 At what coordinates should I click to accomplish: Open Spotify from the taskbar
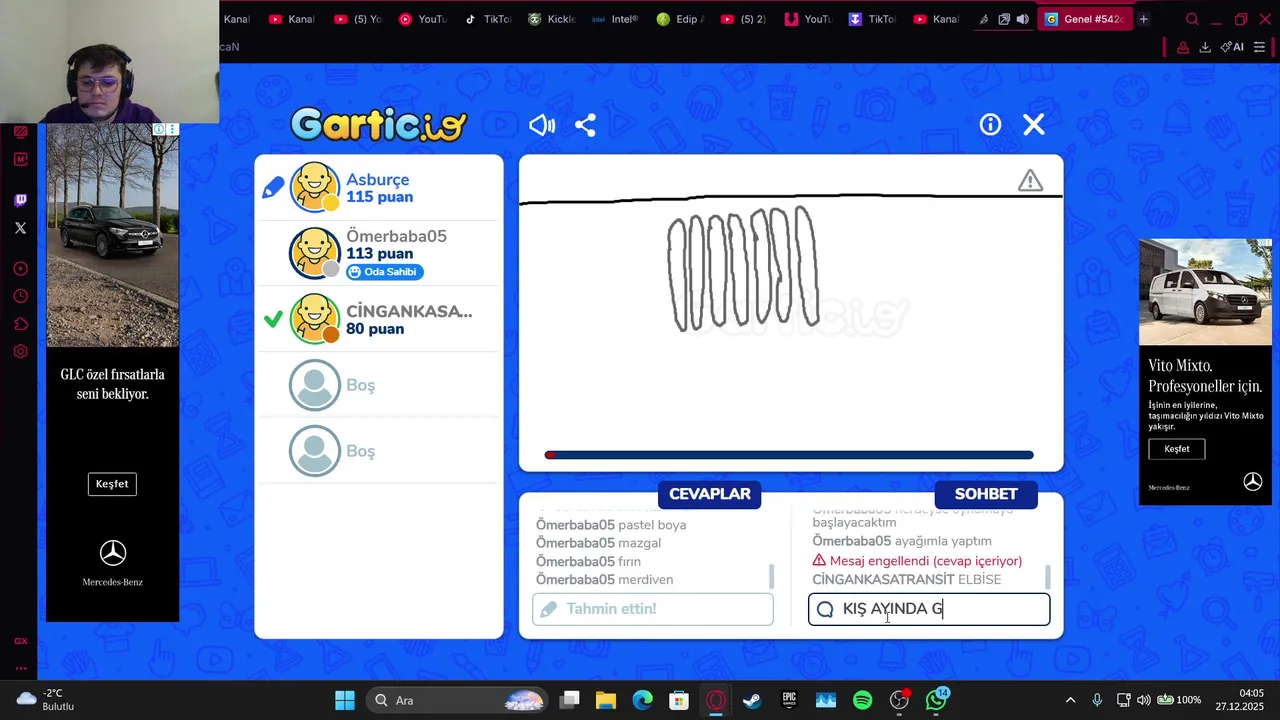point(863,700)
